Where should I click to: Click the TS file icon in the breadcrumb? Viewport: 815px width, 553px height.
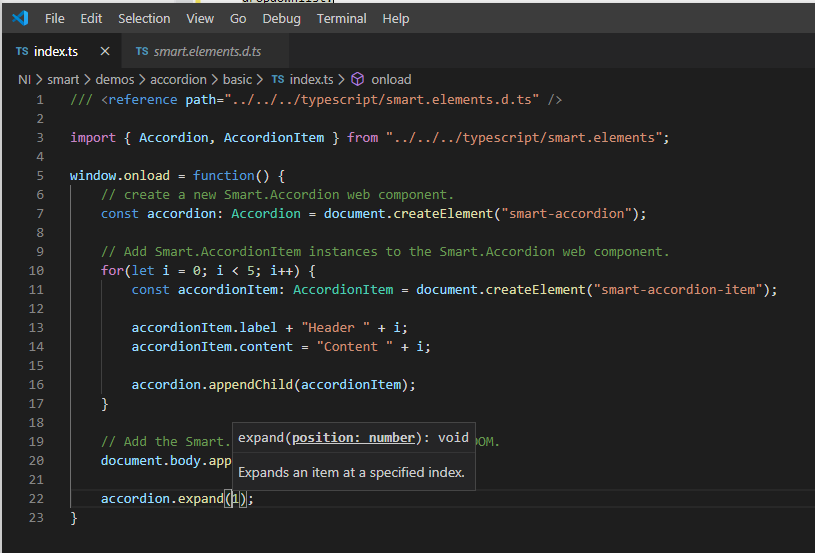278,79
